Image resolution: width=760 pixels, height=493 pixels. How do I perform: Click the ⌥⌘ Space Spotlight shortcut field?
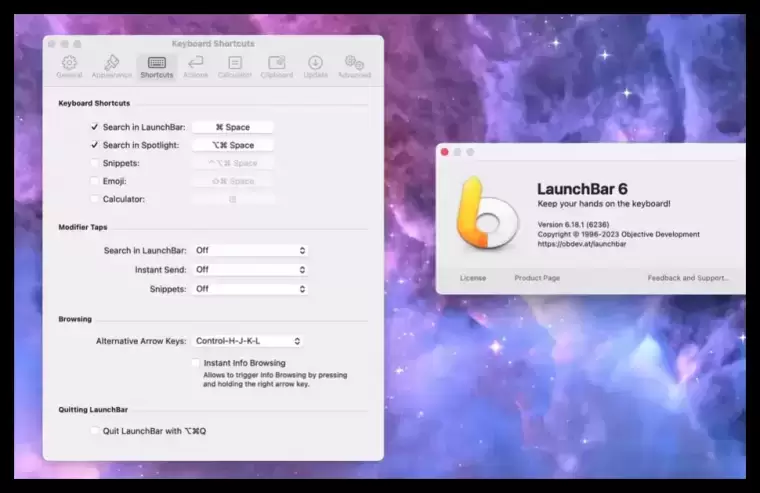coord(233,145)
